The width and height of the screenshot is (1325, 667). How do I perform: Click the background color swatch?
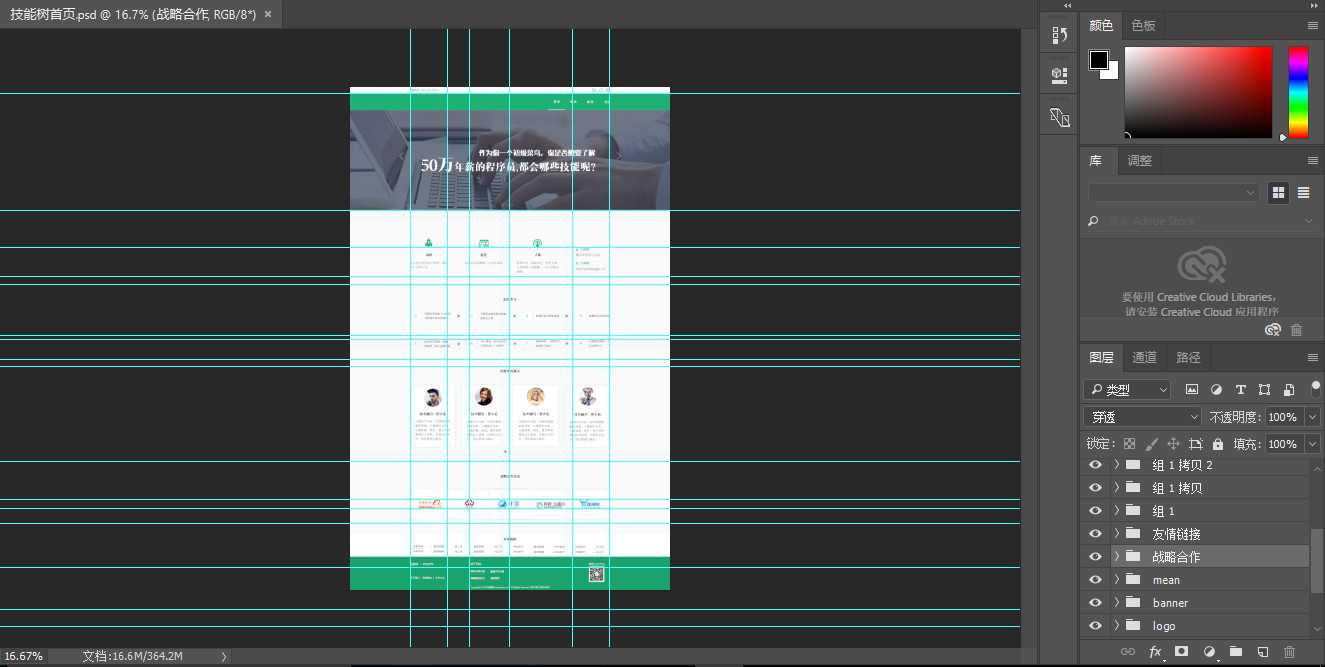point(1112,74)
